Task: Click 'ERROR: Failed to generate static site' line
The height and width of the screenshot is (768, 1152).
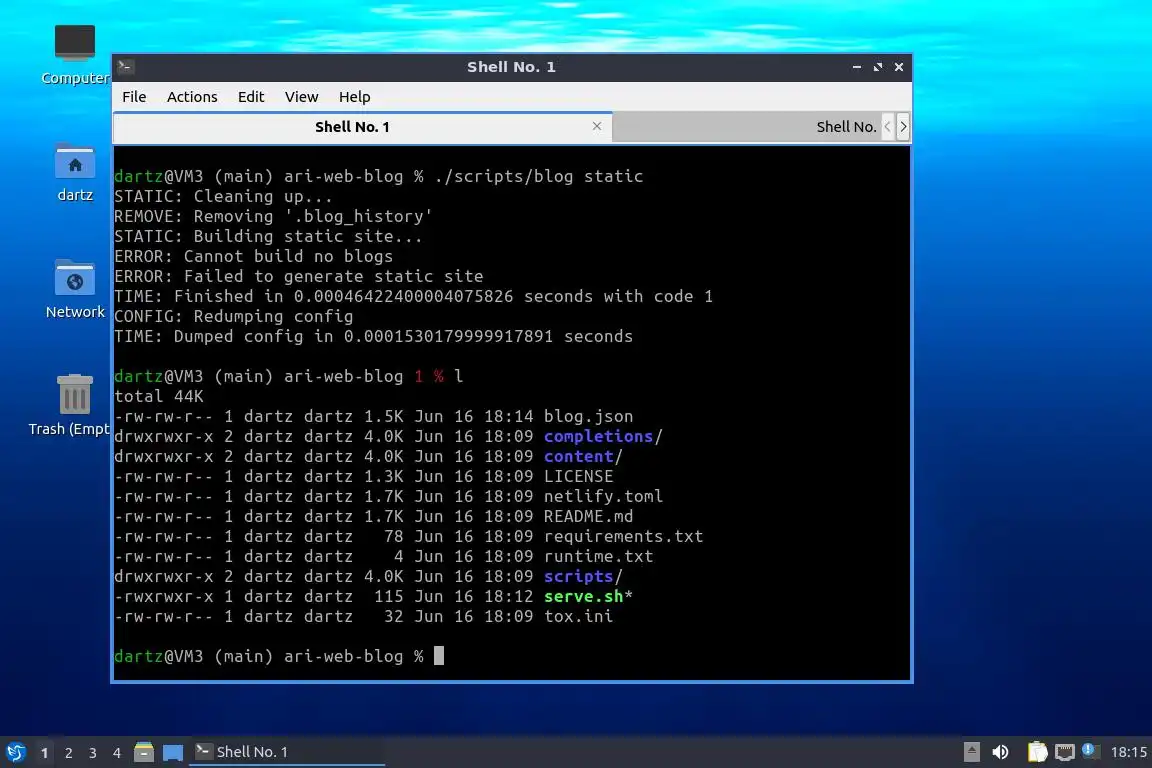Action: (298, 276)
